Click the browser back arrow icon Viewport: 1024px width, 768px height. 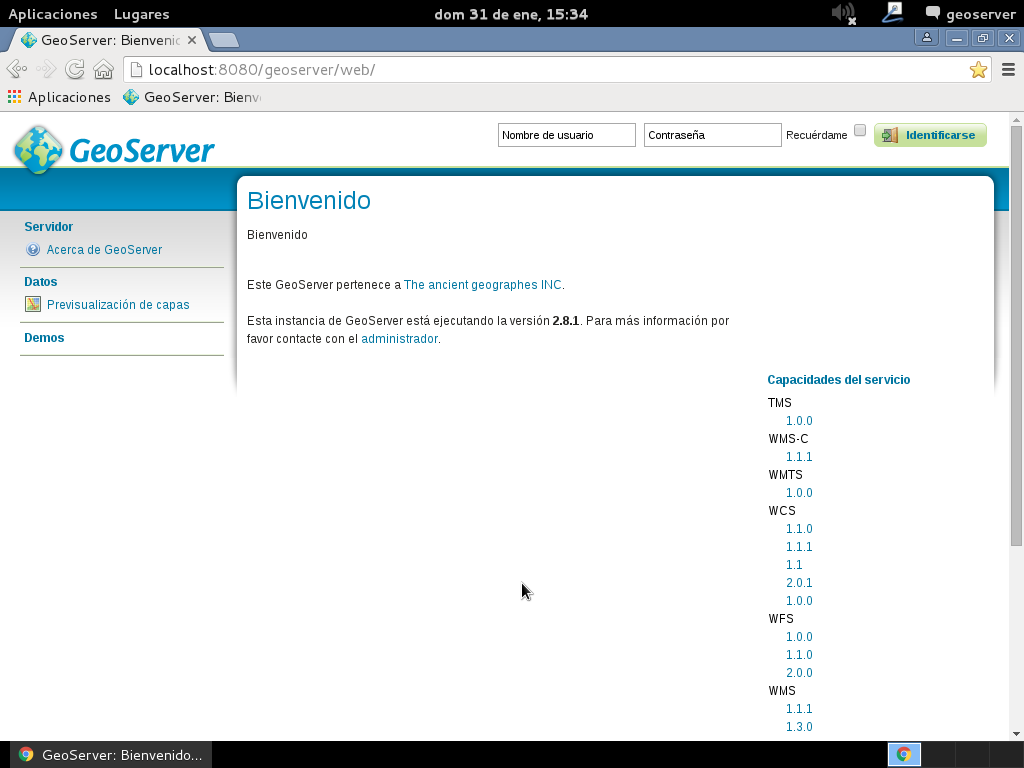[16, 69]
